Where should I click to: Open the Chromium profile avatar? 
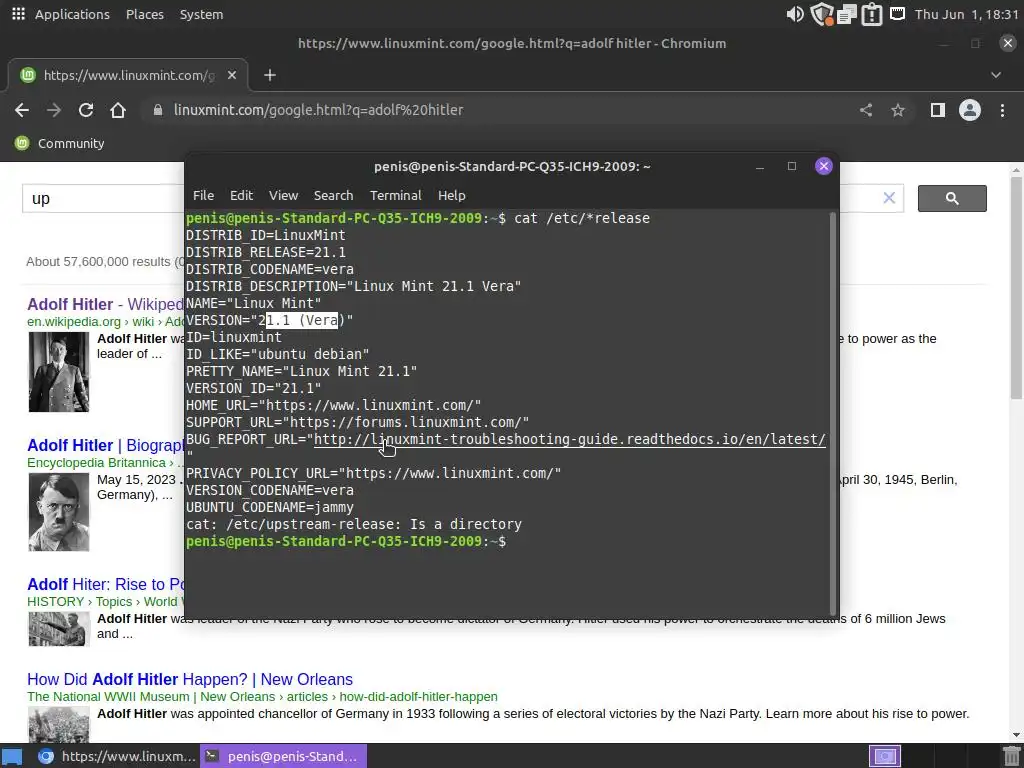970,110
